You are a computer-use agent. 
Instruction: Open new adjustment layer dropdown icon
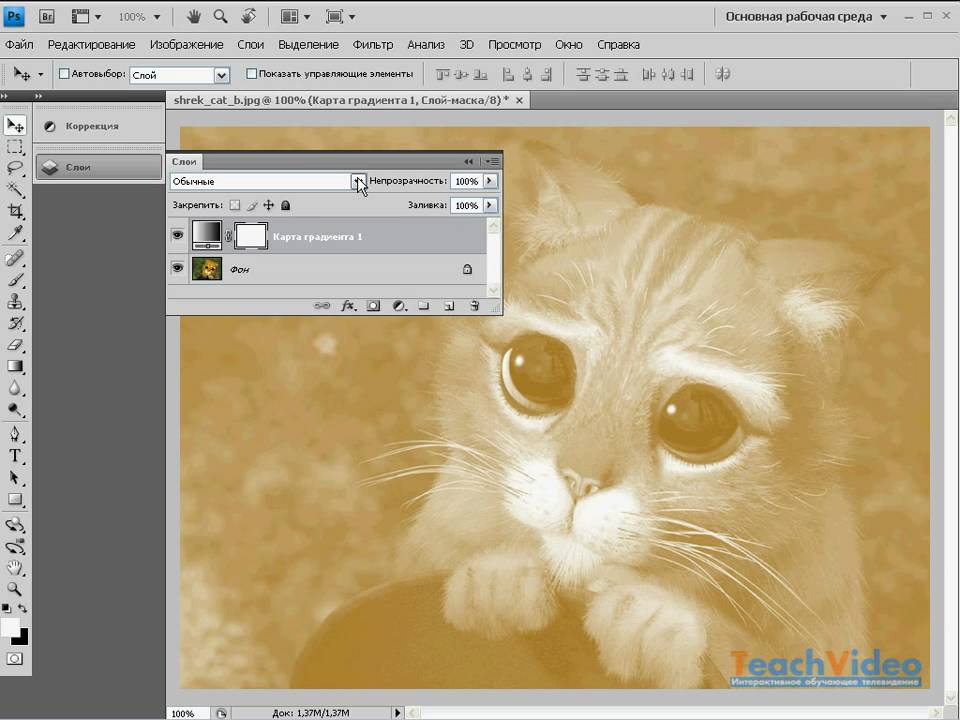pos(399,306)
